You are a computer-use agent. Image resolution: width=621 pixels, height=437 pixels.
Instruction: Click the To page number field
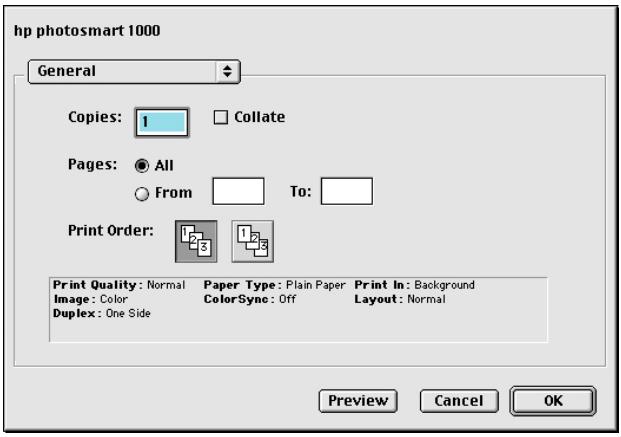click(347, 191)
